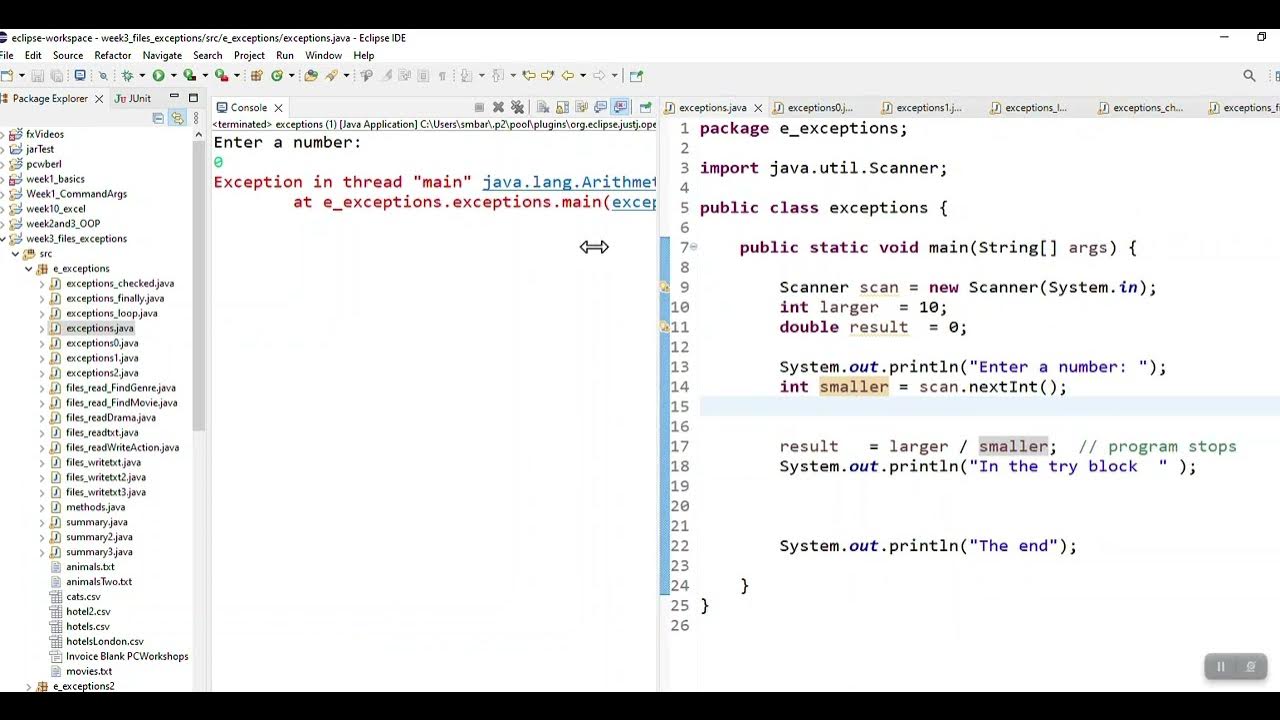Click line 15 in the code editor
1280x720 pixels.
click(990, 406)
